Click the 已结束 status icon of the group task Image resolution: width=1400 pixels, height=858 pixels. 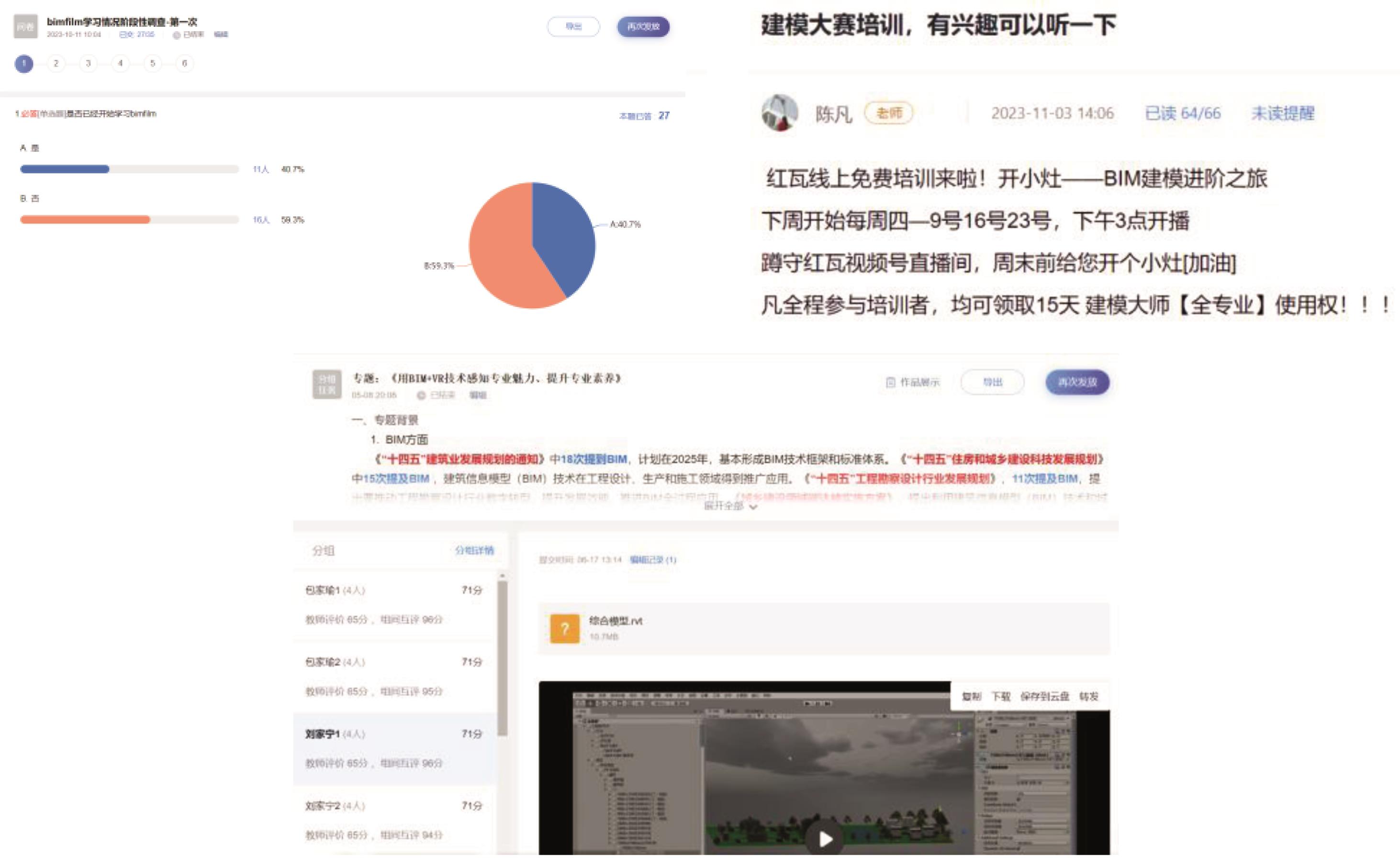tap(421, 395)
